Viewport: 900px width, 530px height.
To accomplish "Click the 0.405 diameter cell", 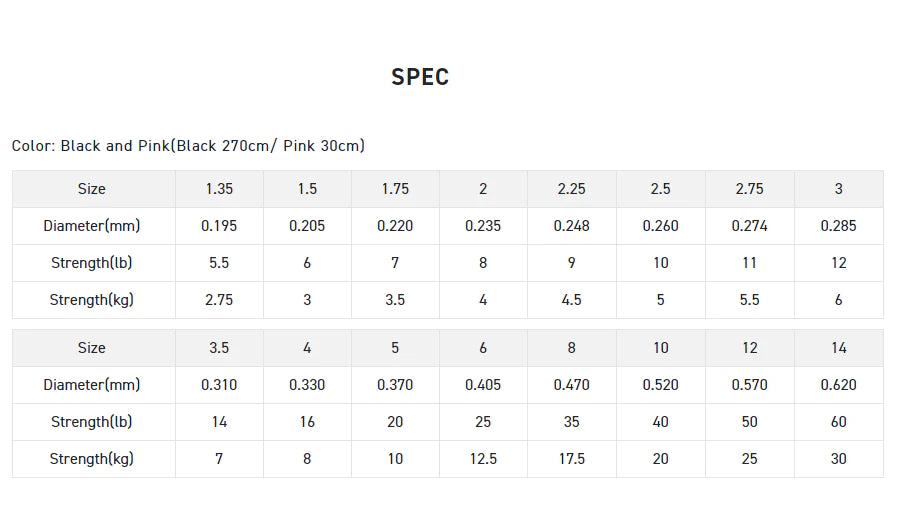I will (483, 385).
